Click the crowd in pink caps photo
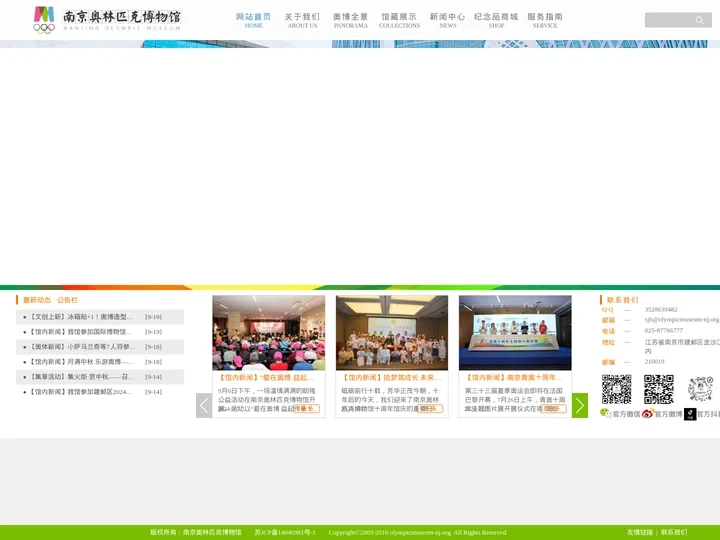 (269, 333)
